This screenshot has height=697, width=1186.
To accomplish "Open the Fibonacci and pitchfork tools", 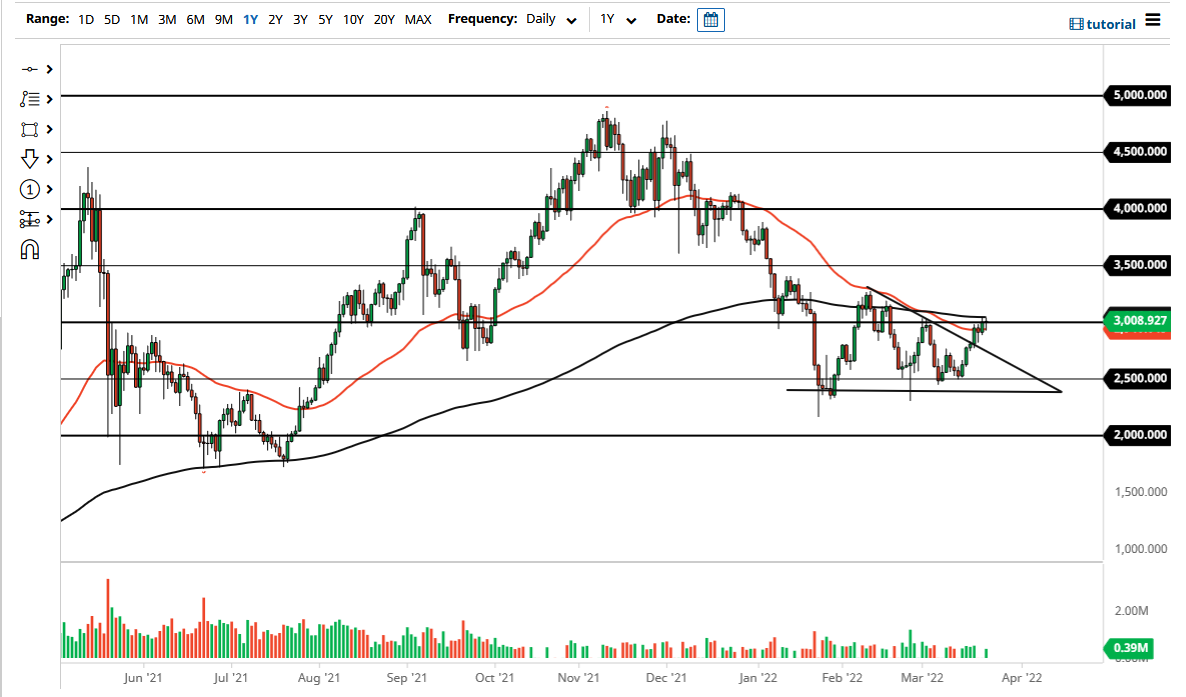I will click(x=29, y=99).
